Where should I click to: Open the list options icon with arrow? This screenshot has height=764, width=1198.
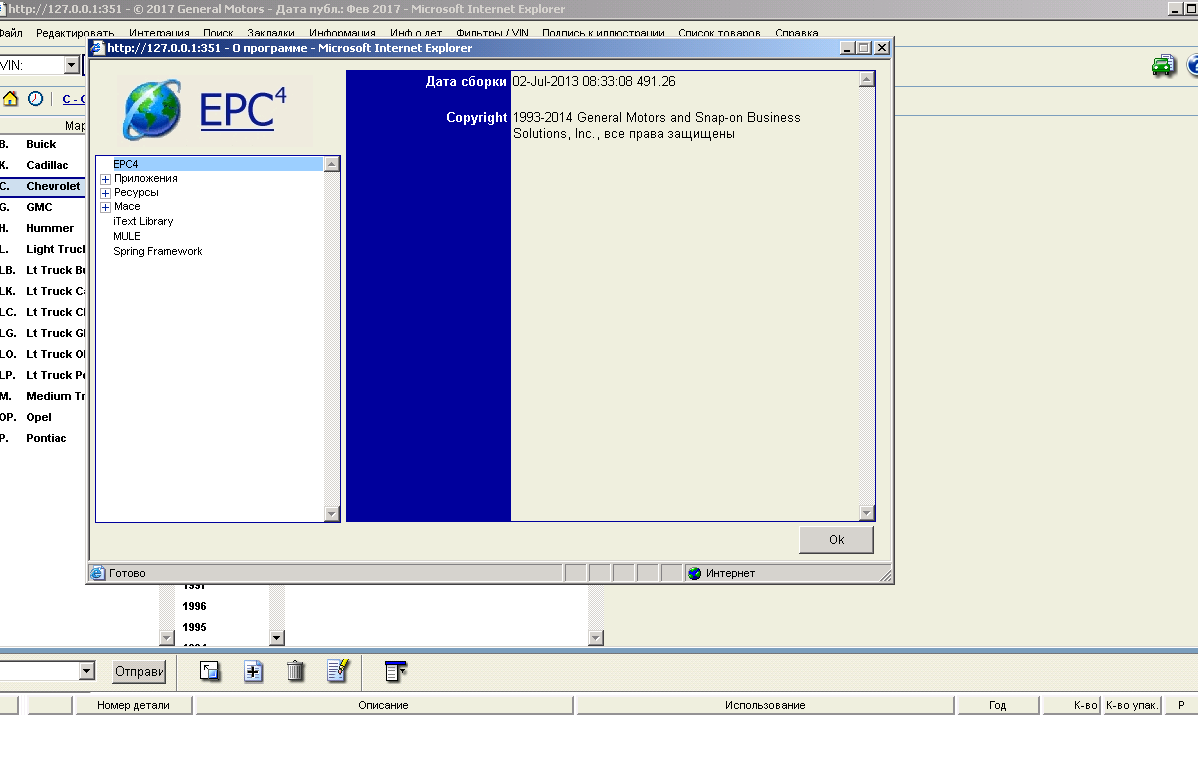click(395, 671)
